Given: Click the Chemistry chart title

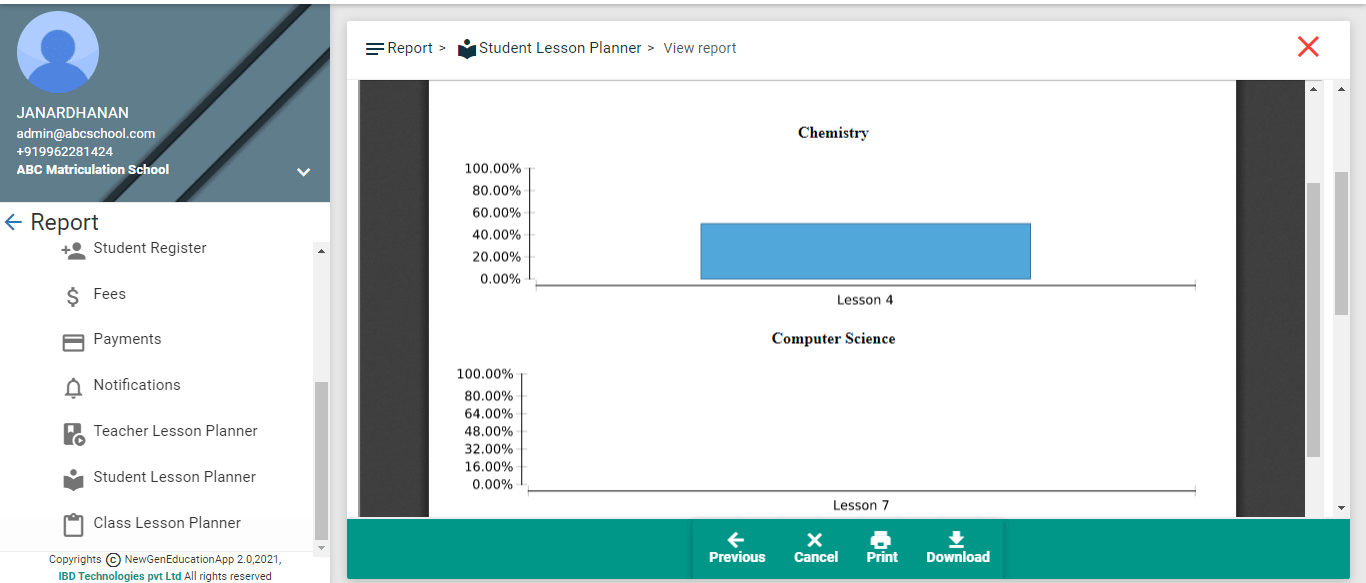Looking at the screenshot, I should coord(833,133).
